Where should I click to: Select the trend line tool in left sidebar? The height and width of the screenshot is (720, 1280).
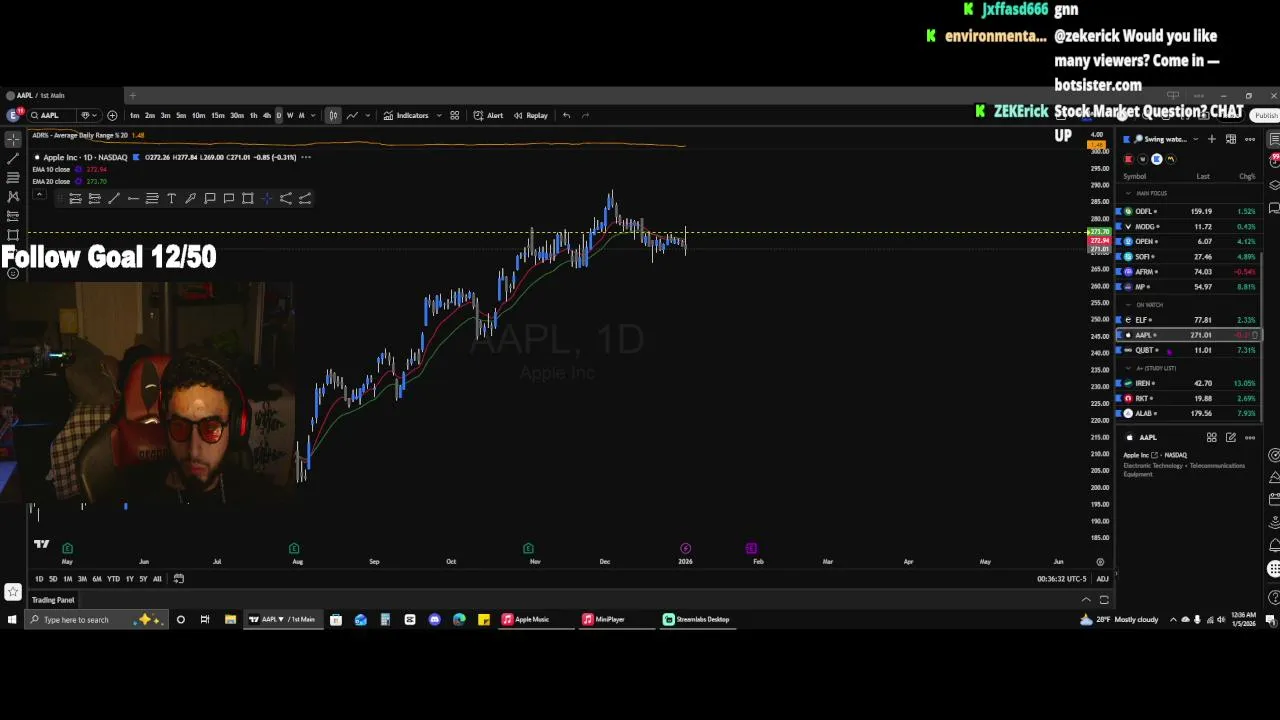13,158
